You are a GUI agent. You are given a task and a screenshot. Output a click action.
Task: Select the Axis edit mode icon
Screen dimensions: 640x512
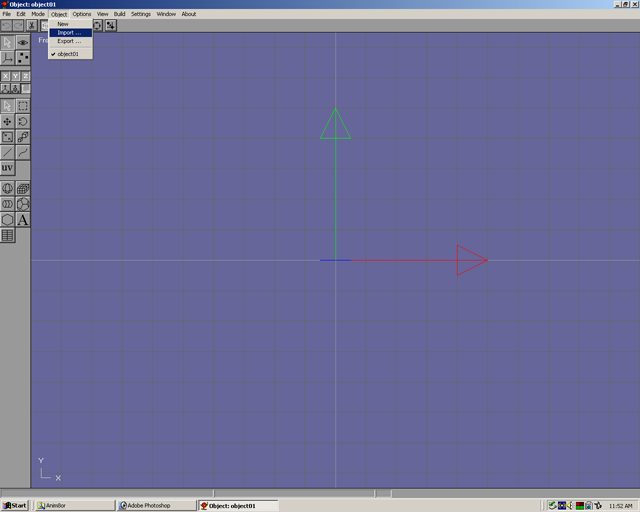tap(7, 58)
